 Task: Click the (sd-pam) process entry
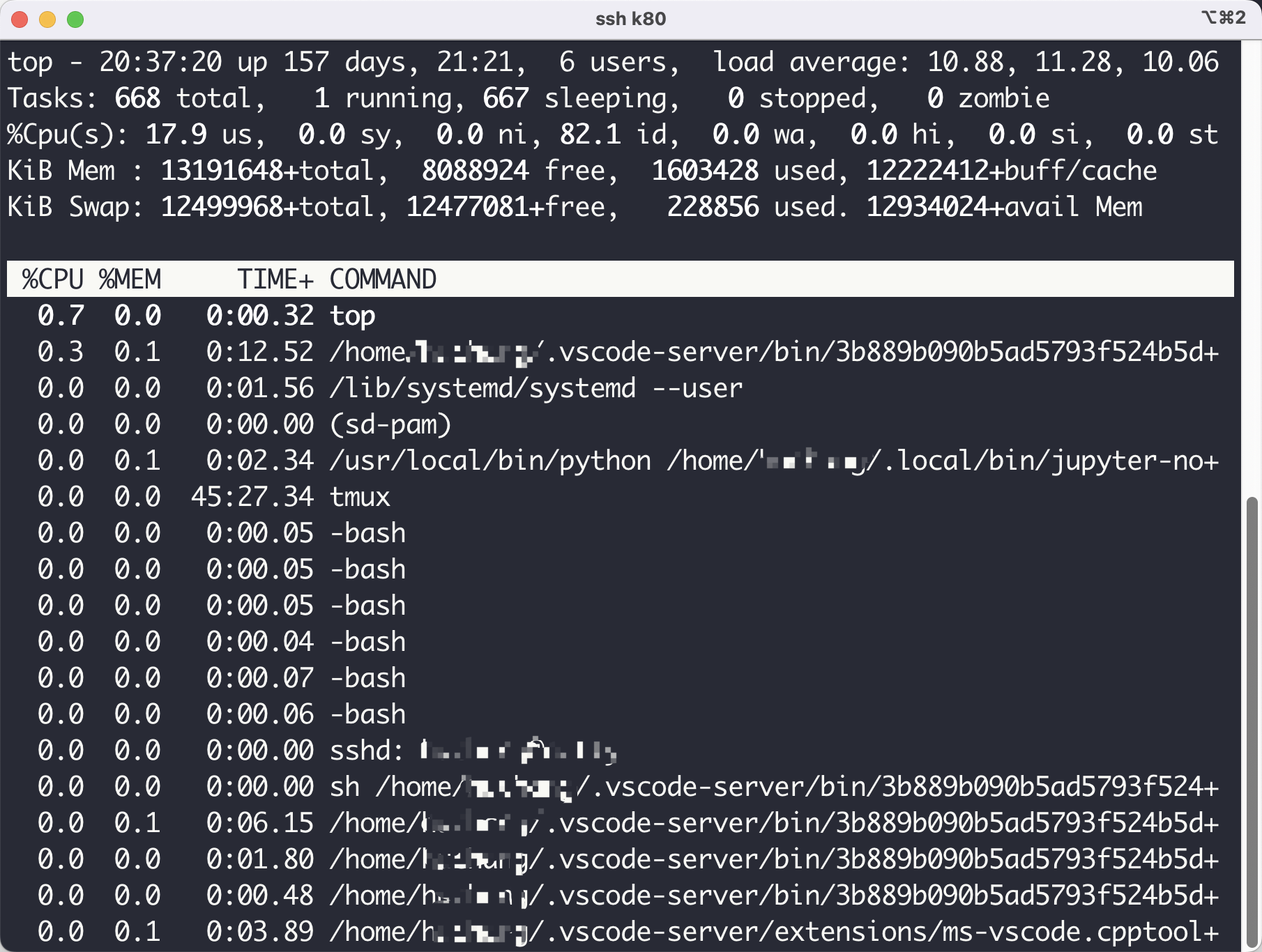click(x=390, y=424)
